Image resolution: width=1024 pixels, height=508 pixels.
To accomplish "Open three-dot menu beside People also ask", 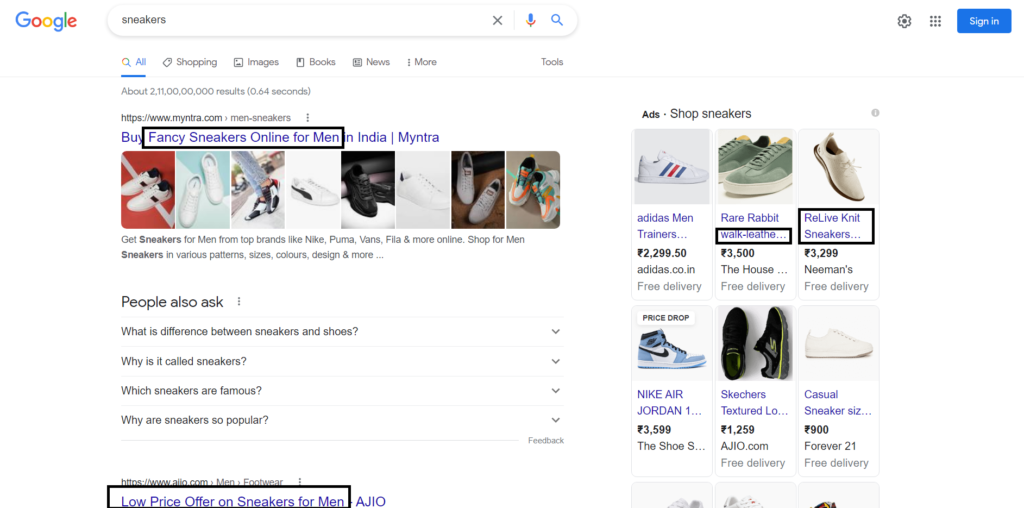I will pyautogui.click(x=239, y=302).
